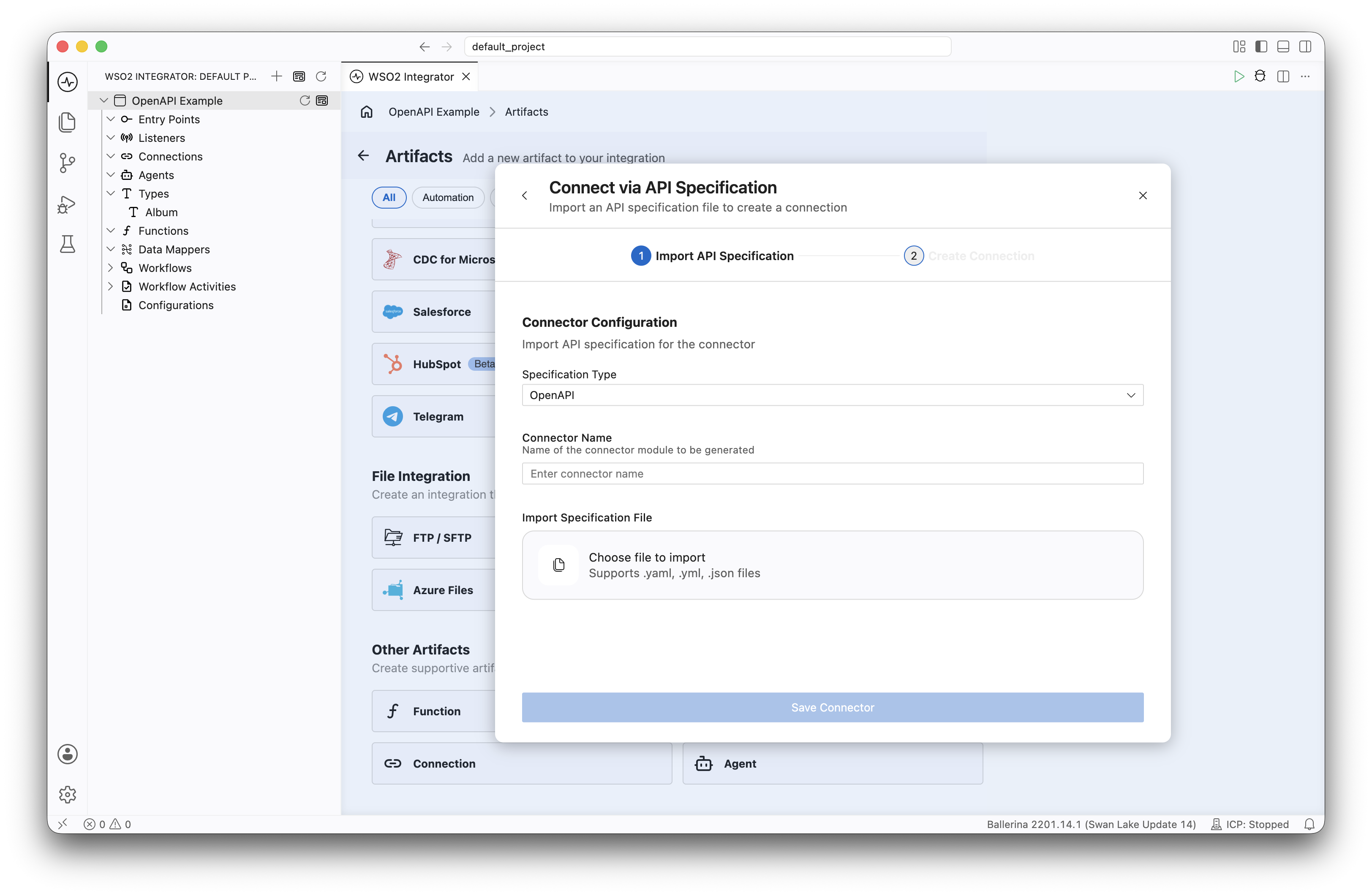Toggle the primary side bar layout icon
The height and width of the screenshot is (896, 1372).
pos(1261,47)
